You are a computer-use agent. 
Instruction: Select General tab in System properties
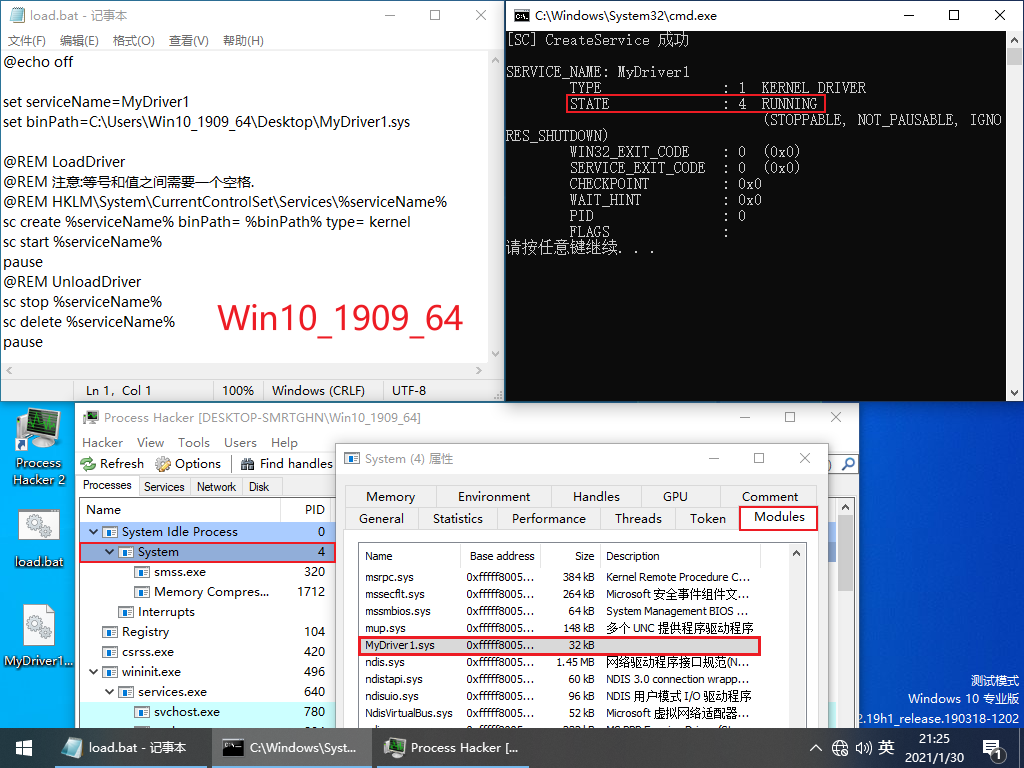381,519
